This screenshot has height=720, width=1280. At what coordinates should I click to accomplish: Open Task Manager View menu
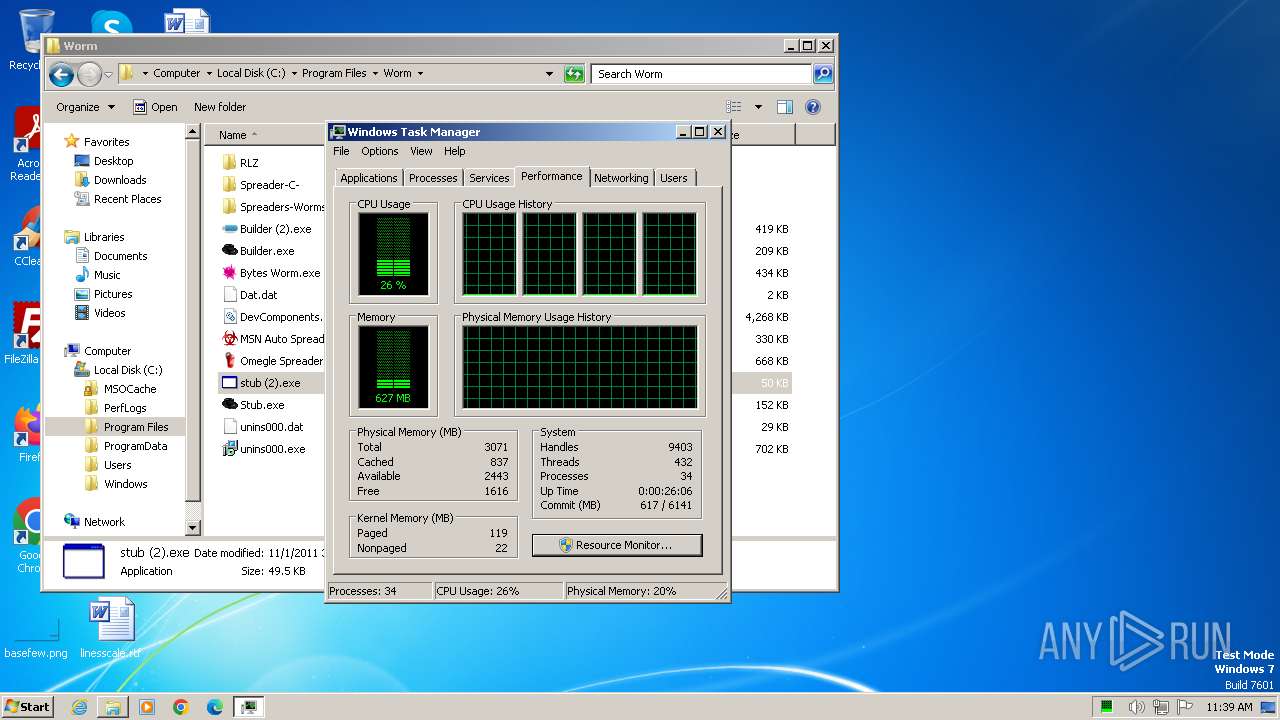coord(421,151)
